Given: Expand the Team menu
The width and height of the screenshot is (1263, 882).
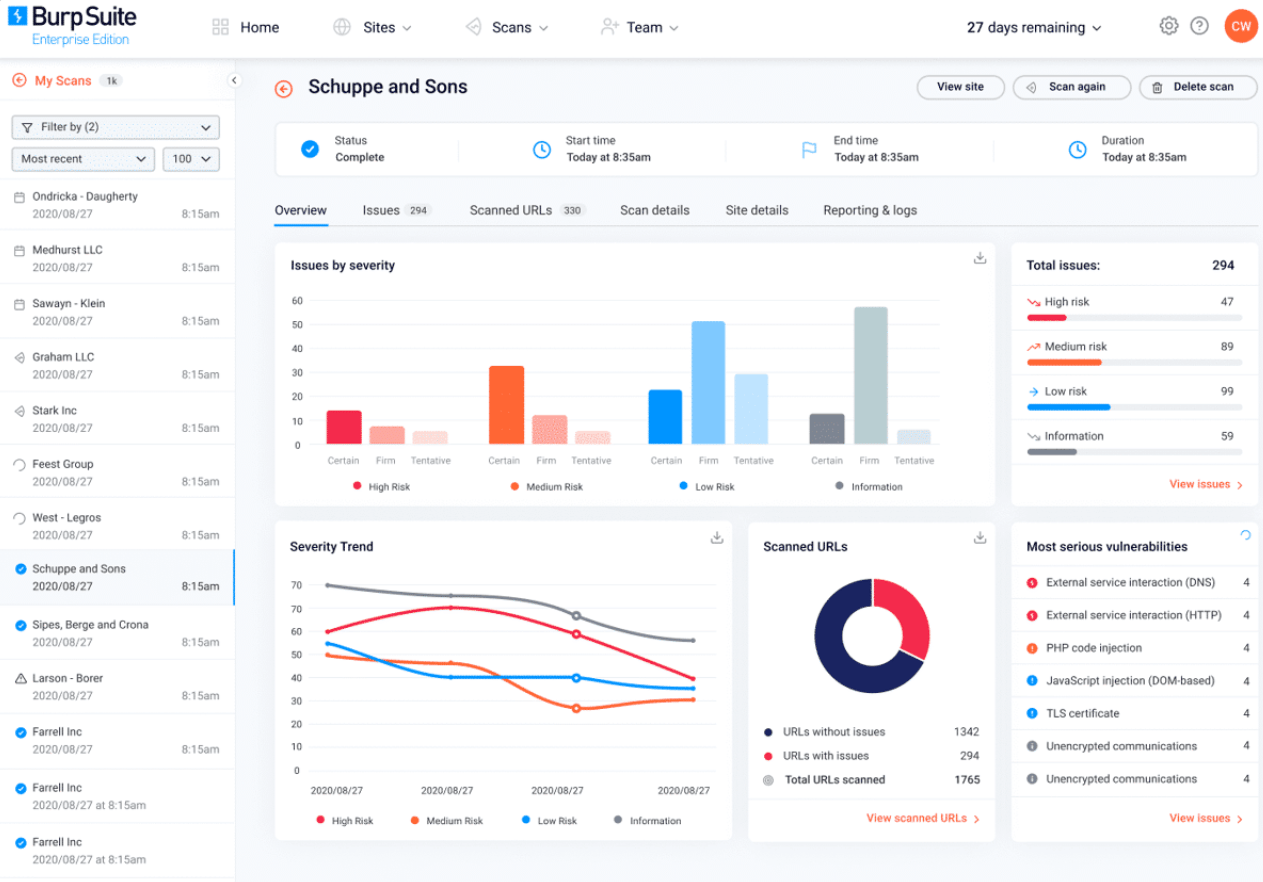Looking at the screenshot, I should 640,28.
